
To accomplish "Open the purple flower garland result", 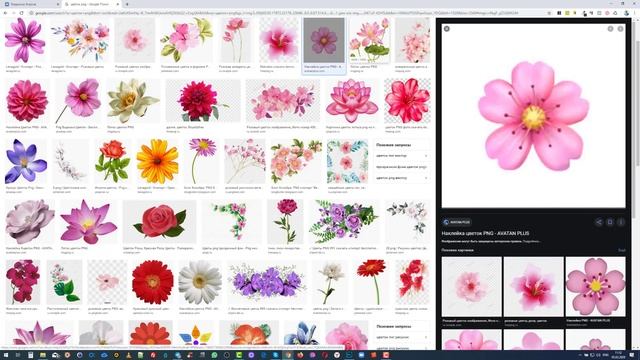I will 267,282.
